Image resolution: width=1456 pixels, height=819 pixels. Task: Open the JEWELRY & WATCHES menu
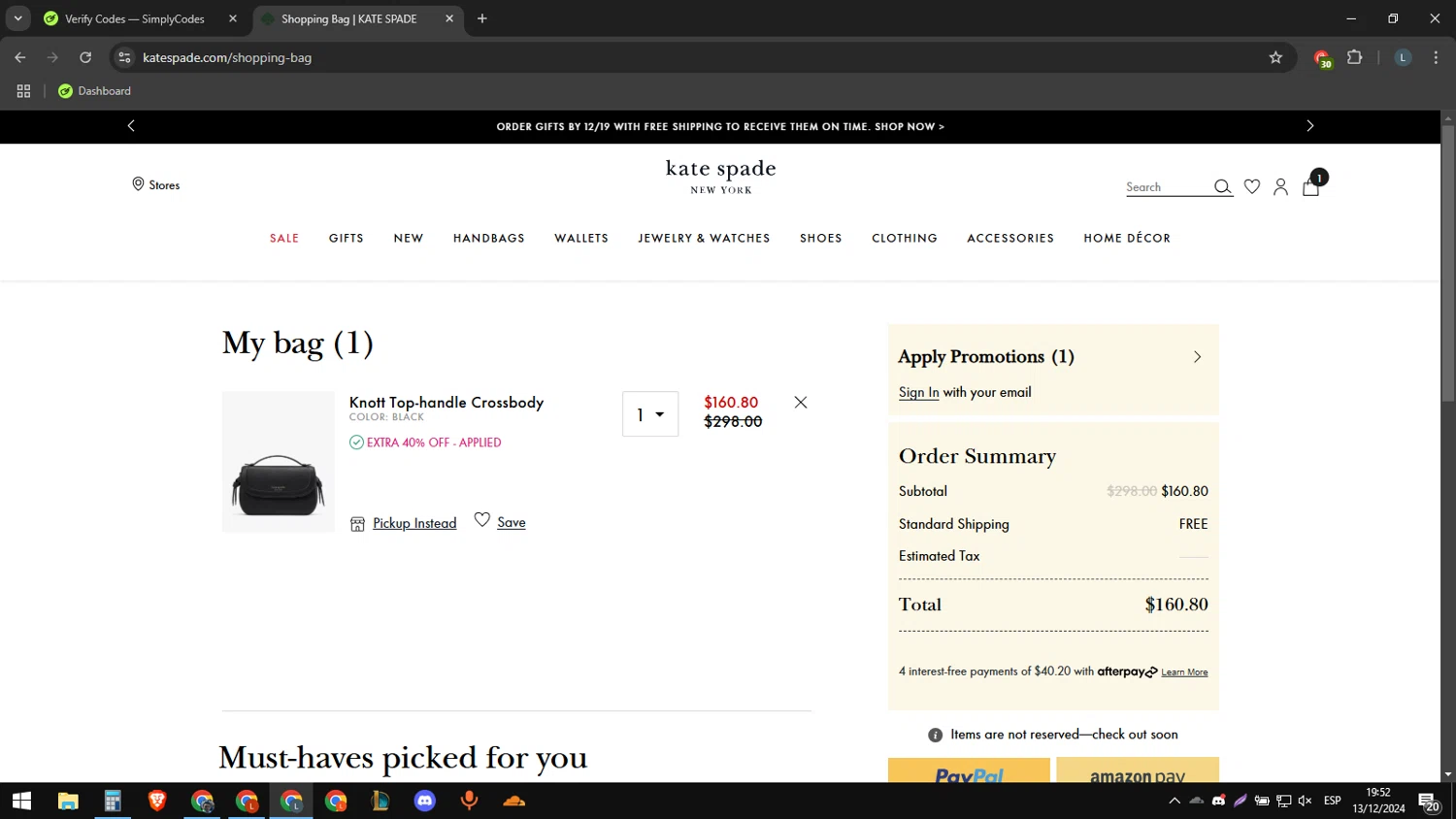[x=704, y=238]
